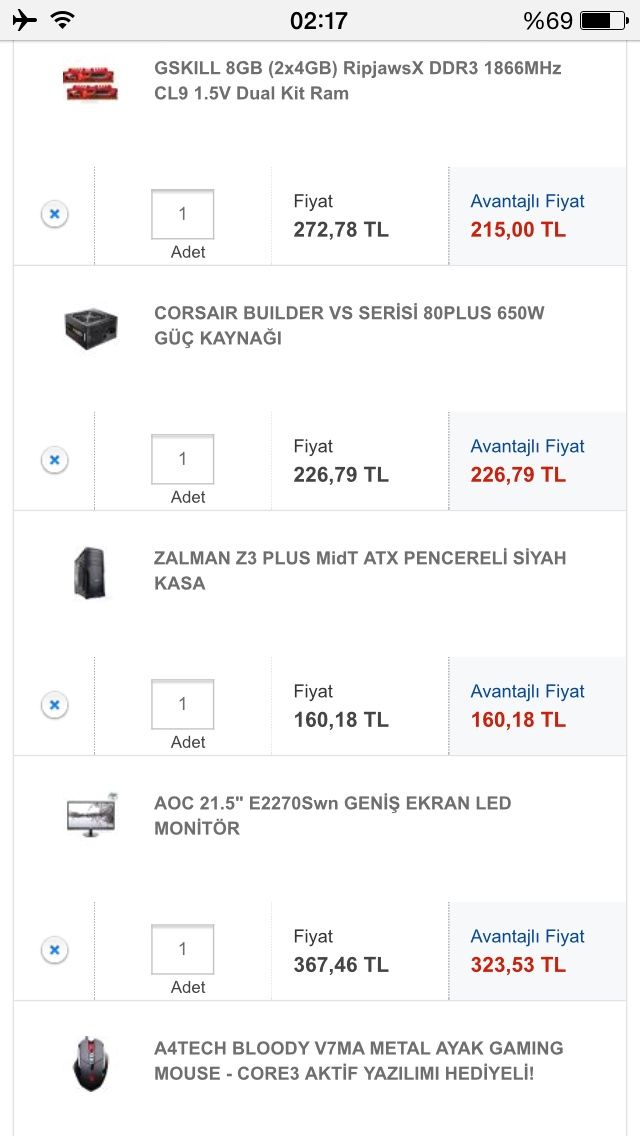Edit quantity field for GSKILL RAM
Image resolution: width=640 pixels, height=1136 pixels.
point(183,214)
